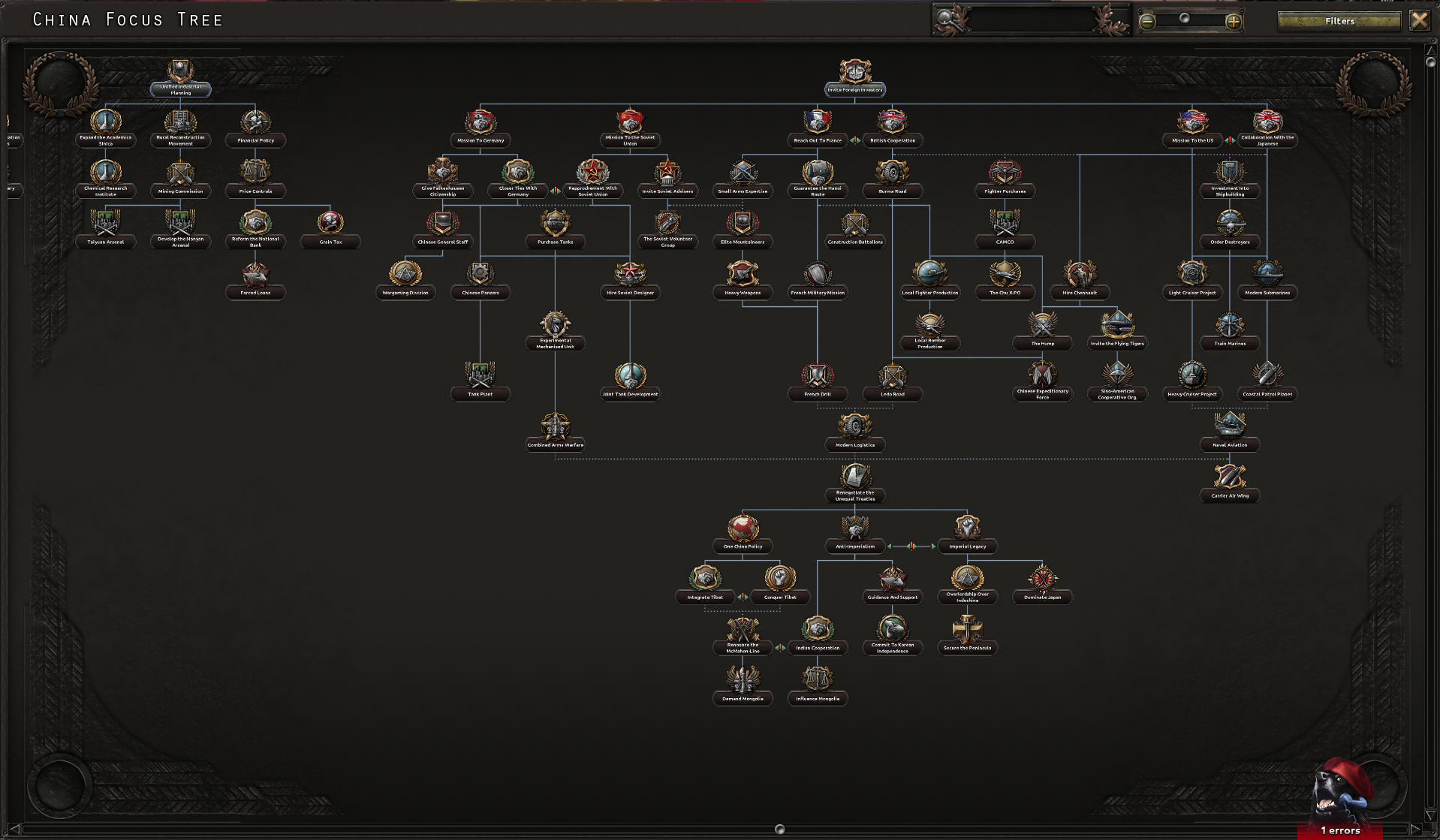Select the Unified Industrial Planning focus icon

point(180,73)
